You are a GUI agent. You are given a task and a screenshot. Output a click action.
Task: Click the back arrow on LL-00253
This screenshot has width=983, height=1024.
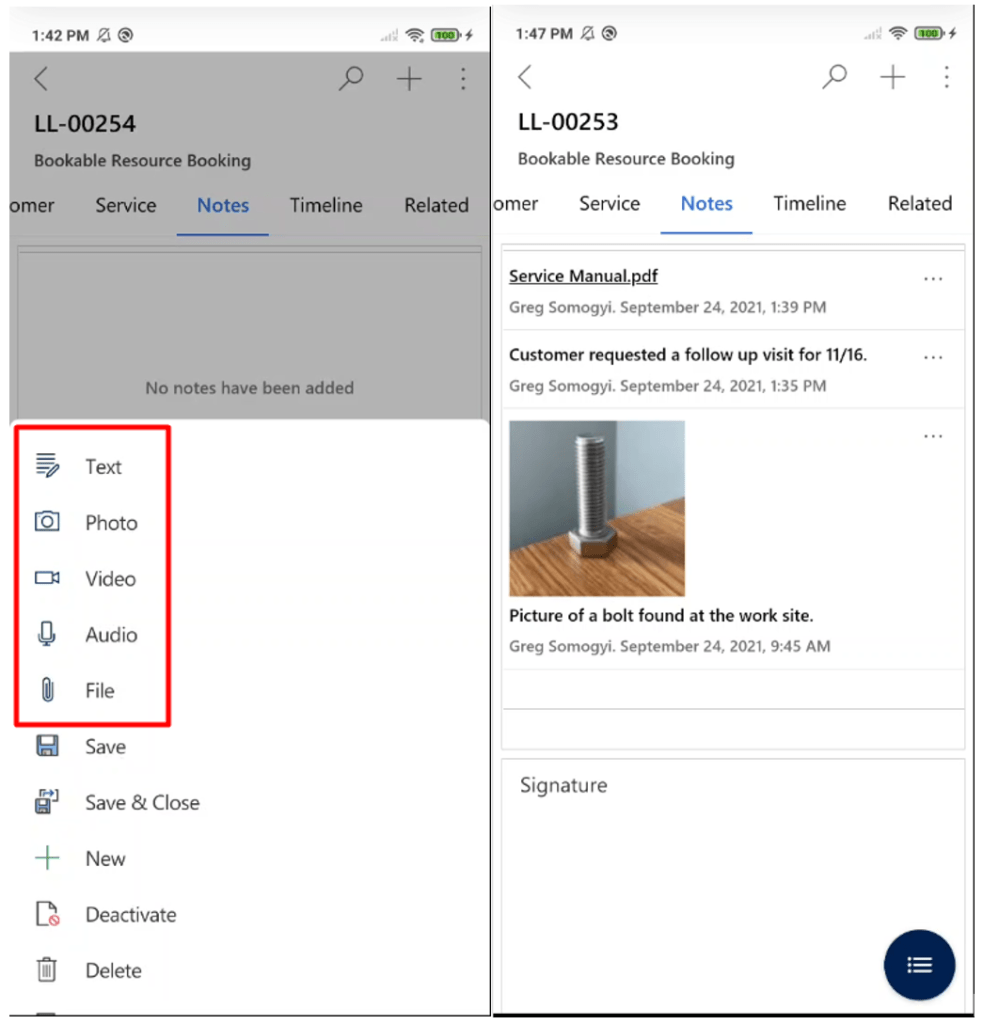[x=523, y=76]
